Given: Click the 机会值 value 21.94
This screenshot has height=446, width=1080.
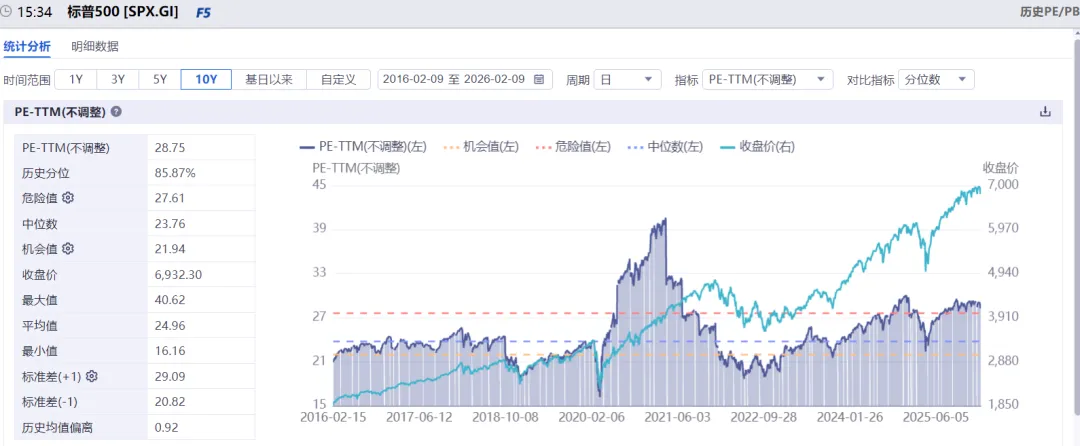Looking at the screenshot, I should (x=170, y=249).
